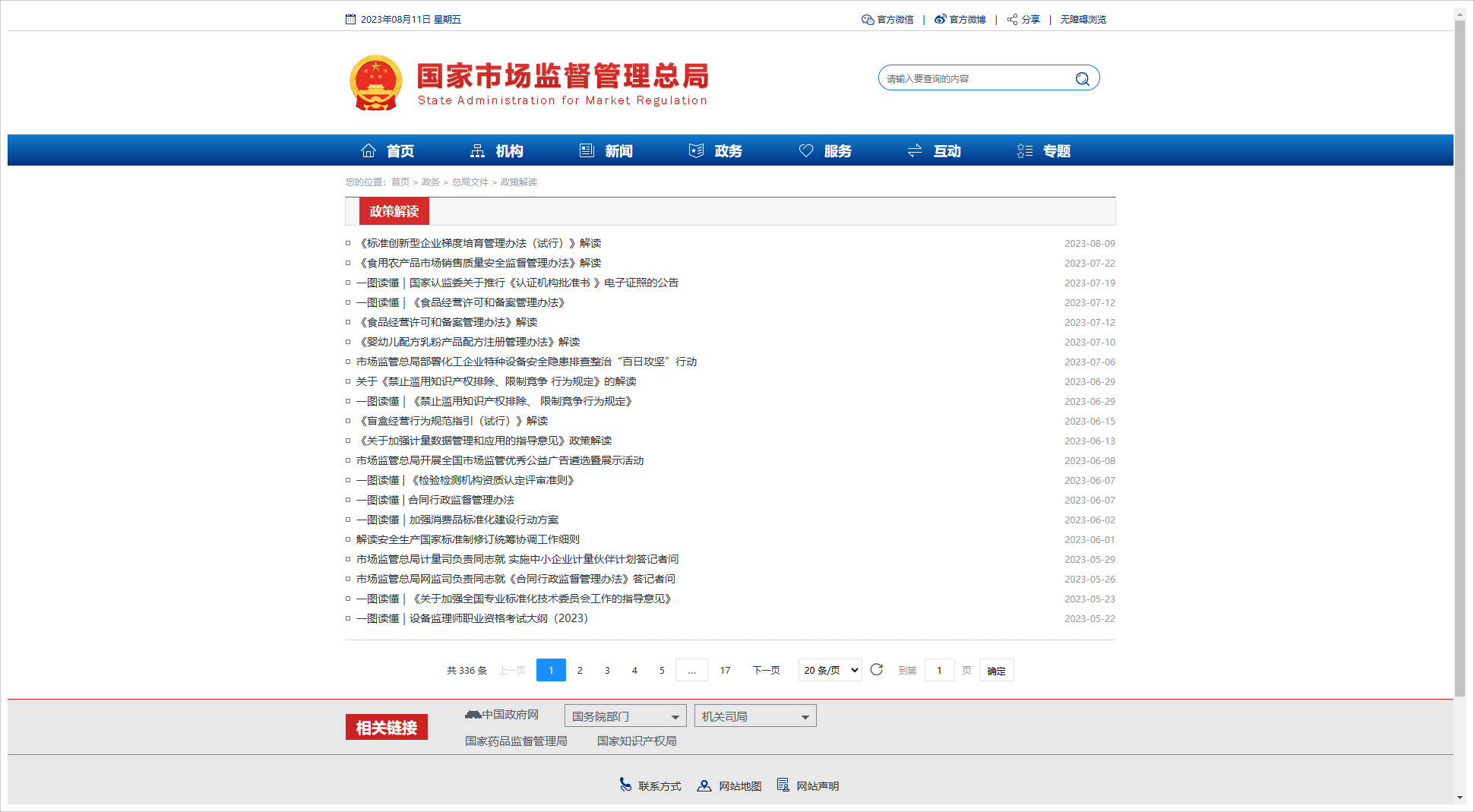Open the official Weibo icon link

tap(941, 20)
